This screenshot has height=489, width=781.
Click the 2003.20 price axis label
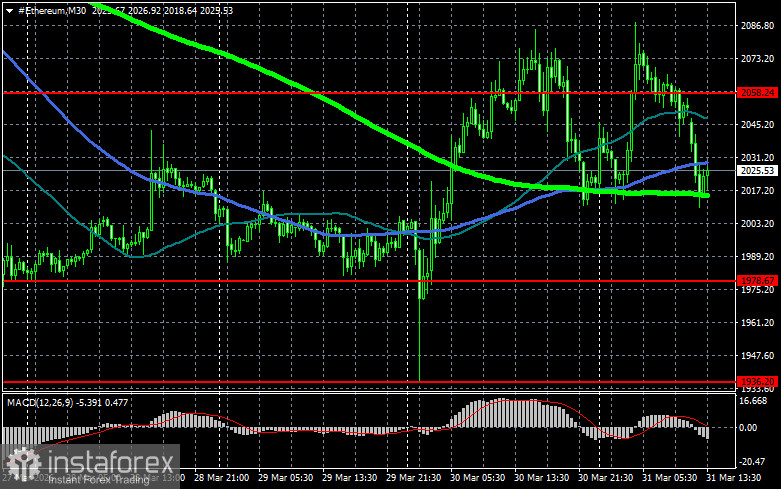pyautogui.click(x=758, y=224)
